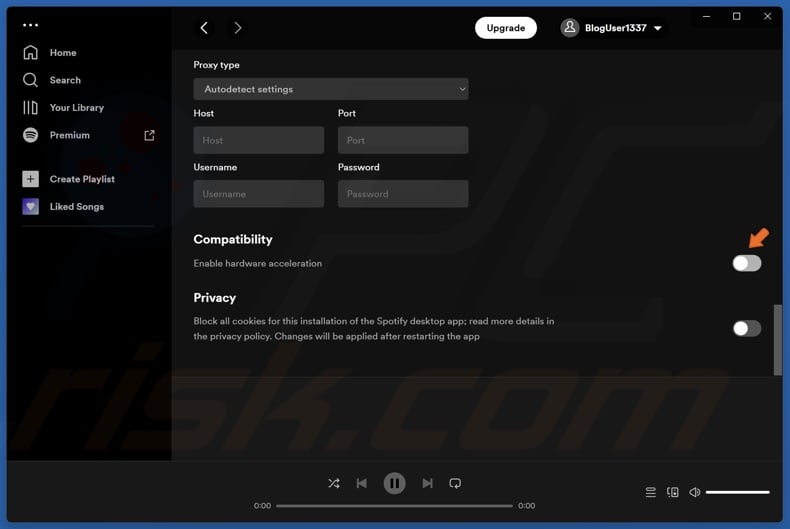Click the Your Library shelf icon
The image size is (790, 529).
pos(30,107)
